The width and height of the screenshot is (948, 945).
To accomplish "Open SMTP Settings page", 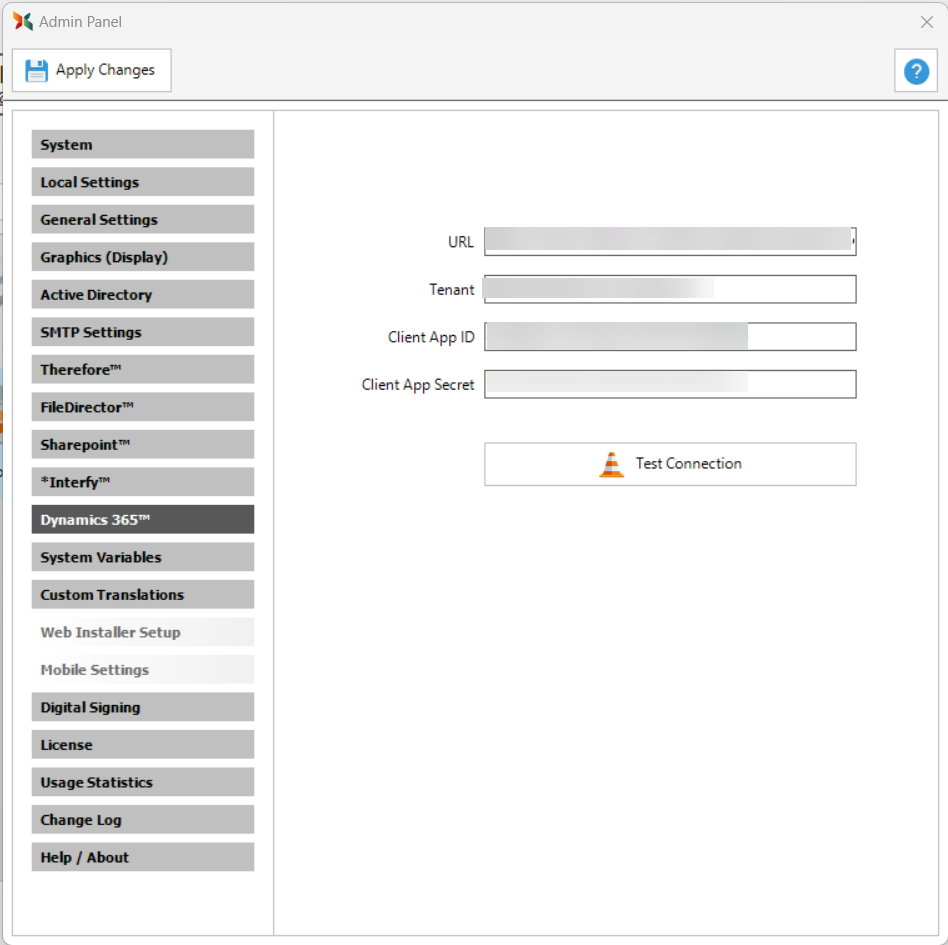I will [142, 332].
